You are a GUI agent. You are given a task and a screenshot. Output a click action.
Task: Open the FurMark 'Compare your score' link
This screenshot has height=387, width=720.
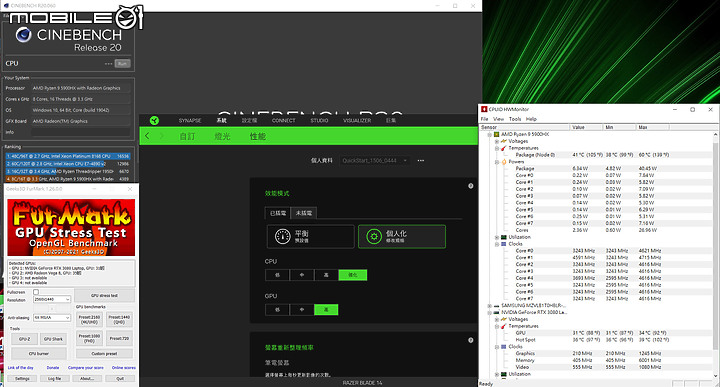(86, 368)
